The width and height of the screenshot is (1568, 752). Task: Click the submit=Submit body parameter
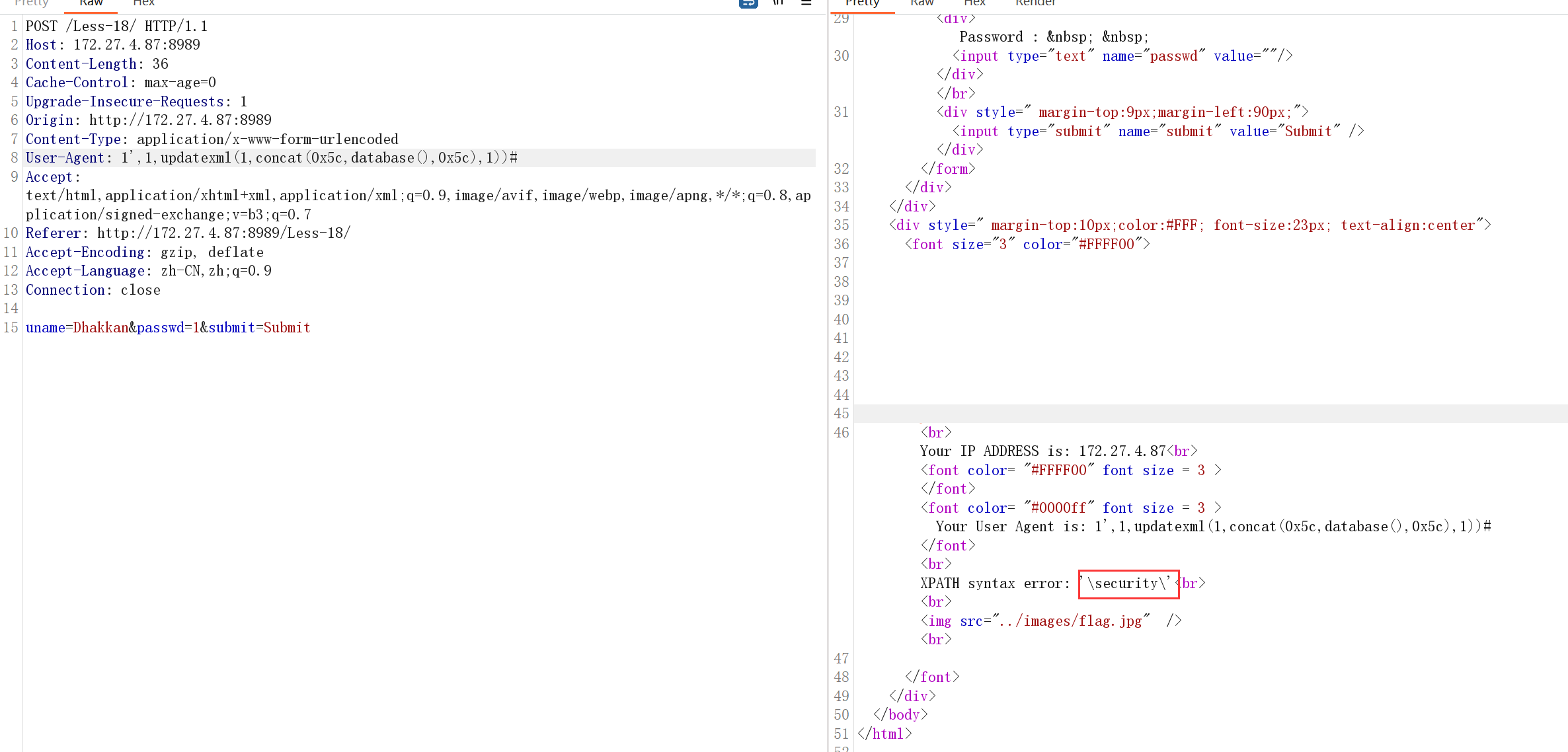[x=259, y=328]
